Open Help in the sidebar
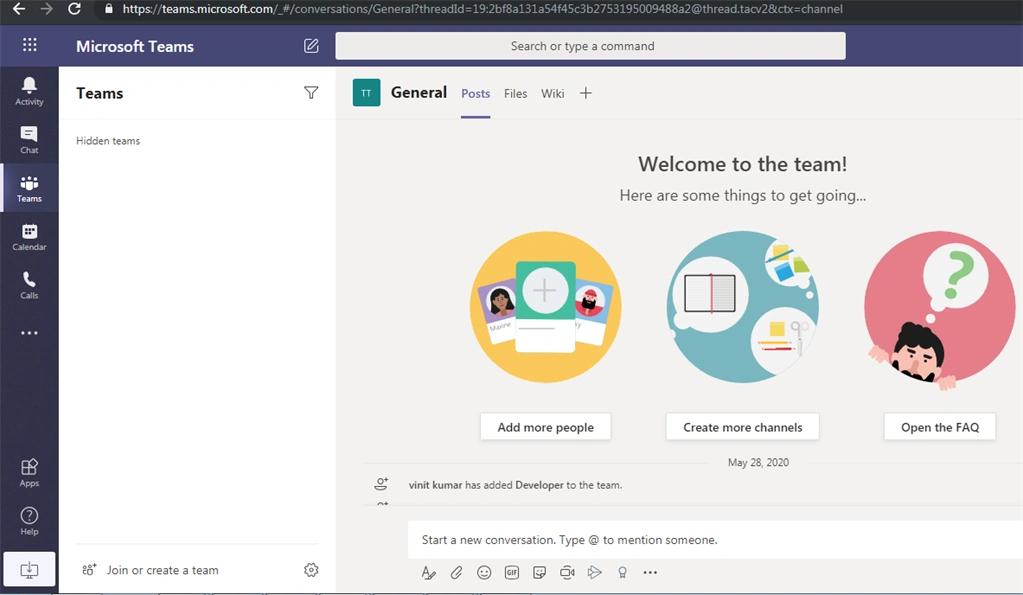This screenshot has width=1023, height=595. pyautogui.click(x=29, y=521)
